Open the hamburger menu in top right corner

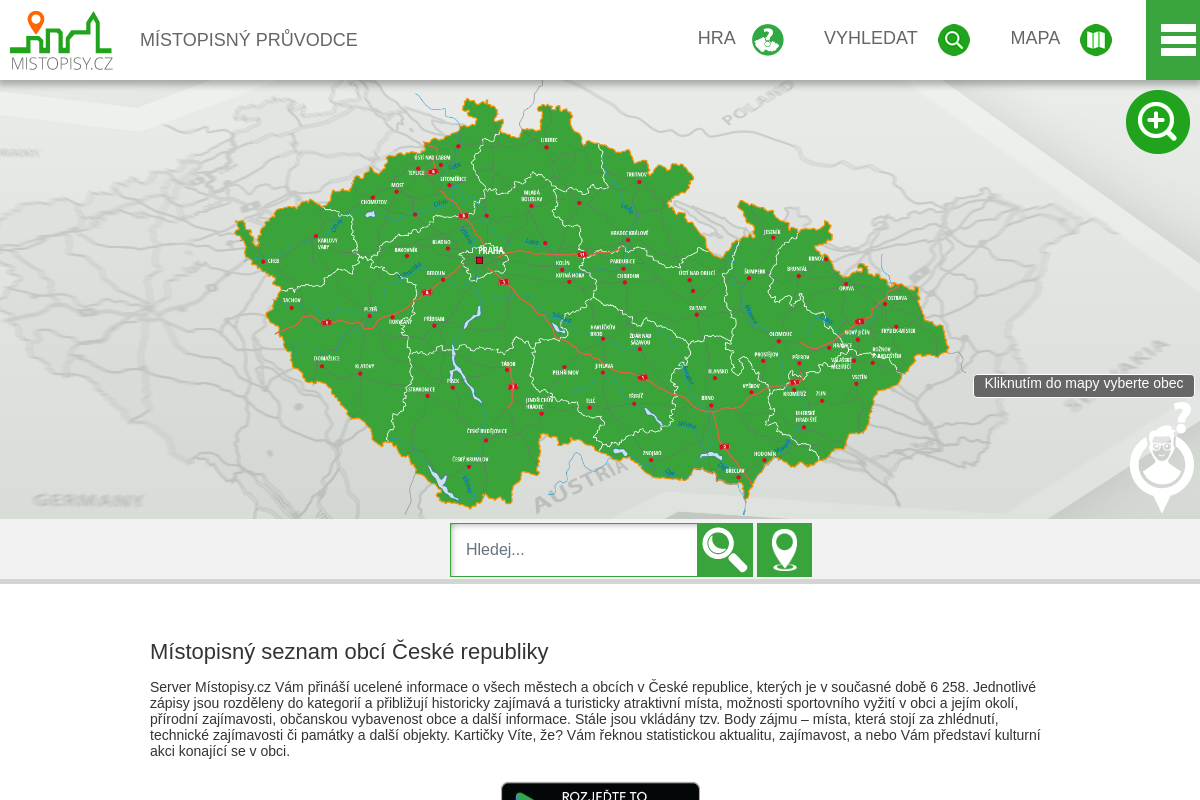[1177, 39]
